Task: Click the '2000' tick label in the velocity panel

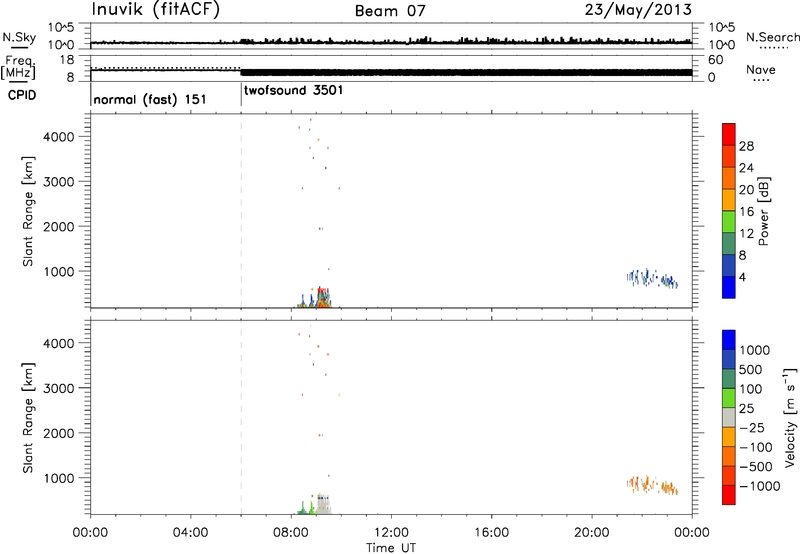Action: point(59,433)
